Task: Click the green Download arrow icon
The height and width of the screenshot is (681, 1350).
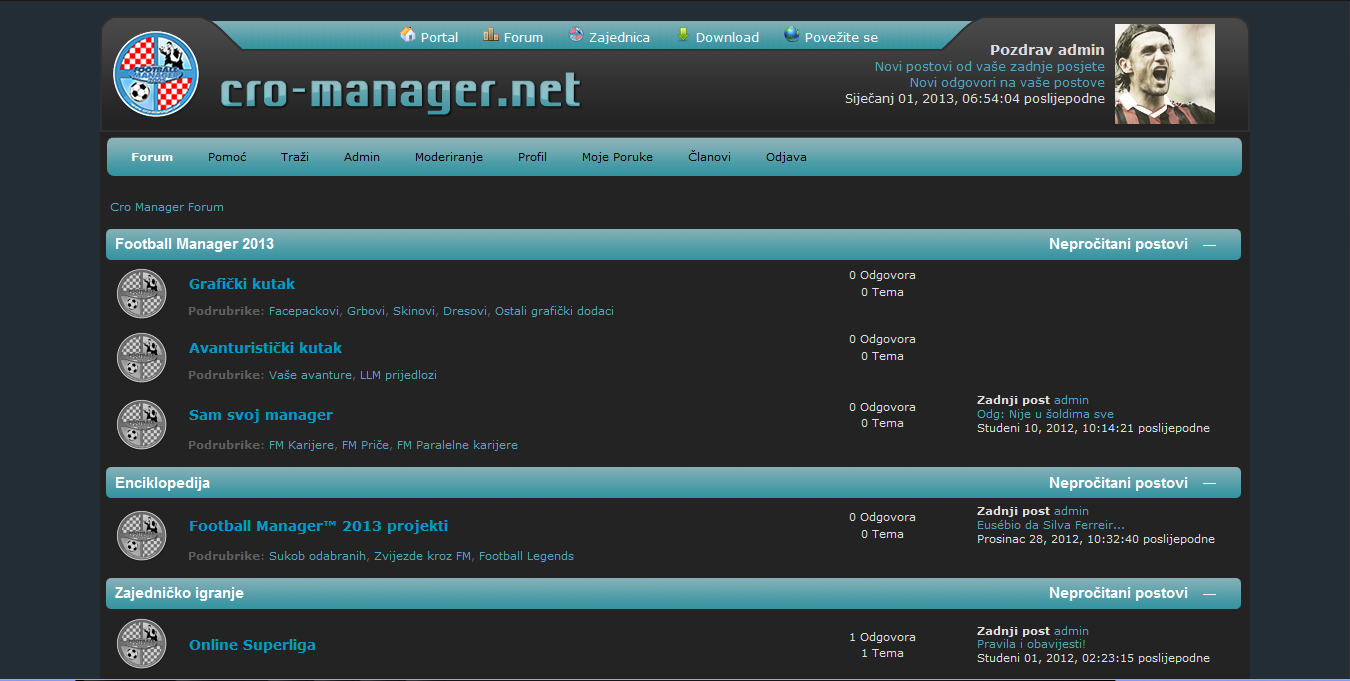Action: tap(683, 35)
